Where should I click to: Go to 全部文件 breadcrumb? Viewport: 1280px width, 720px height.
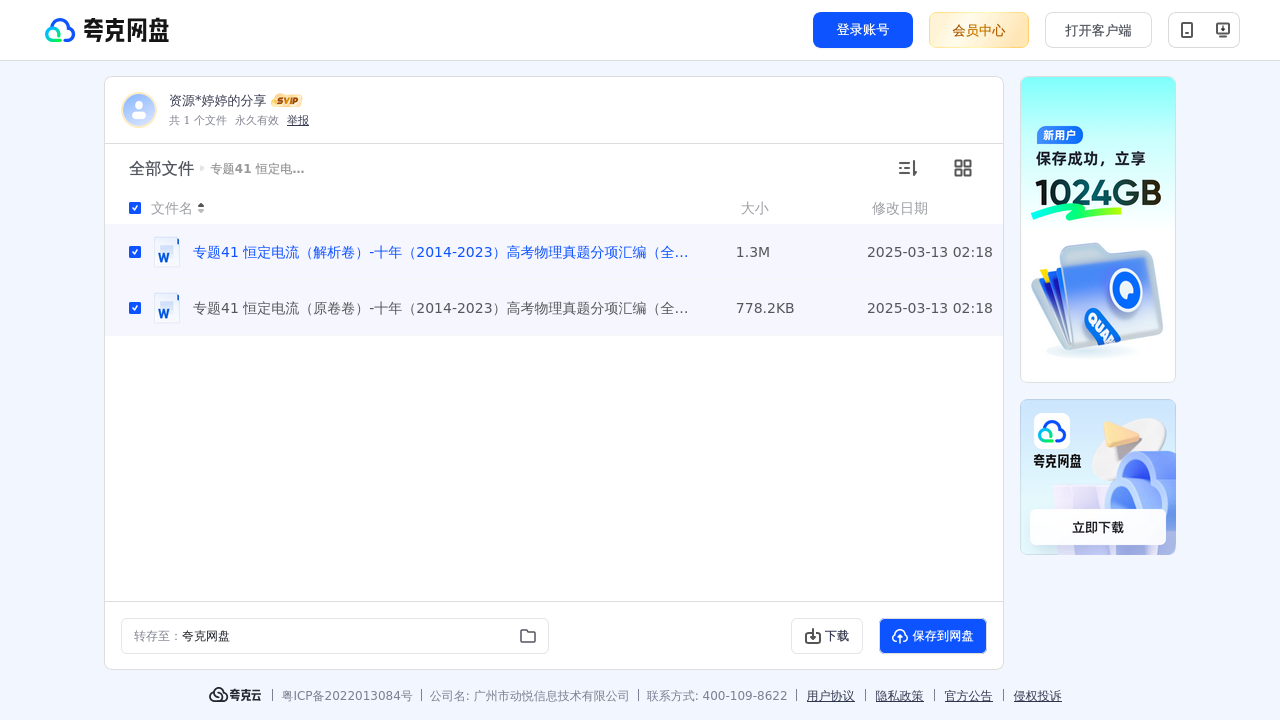[161, 169]
